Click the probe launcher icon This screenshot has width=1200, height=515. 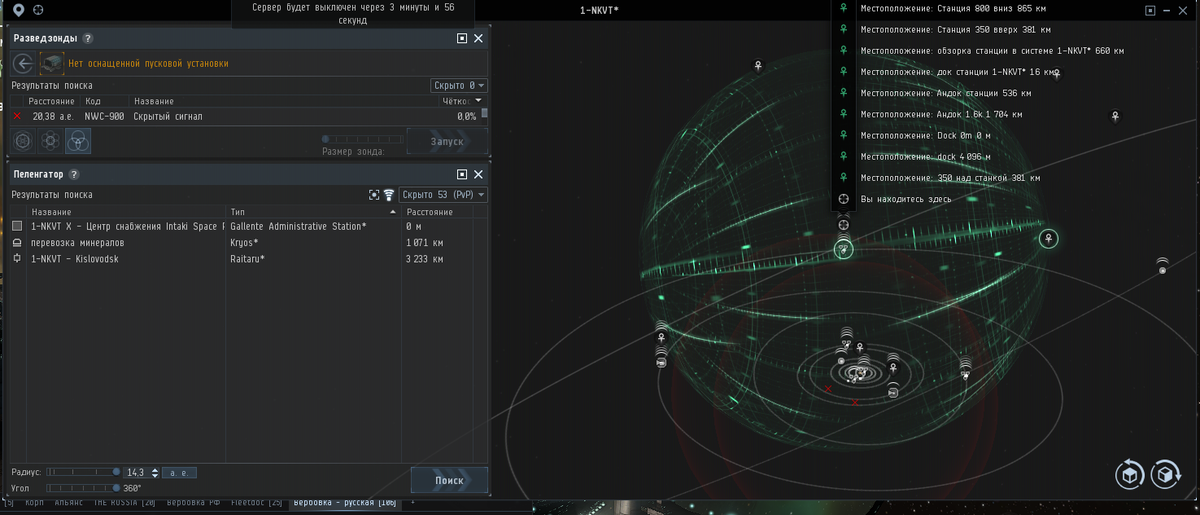point(51,63)
